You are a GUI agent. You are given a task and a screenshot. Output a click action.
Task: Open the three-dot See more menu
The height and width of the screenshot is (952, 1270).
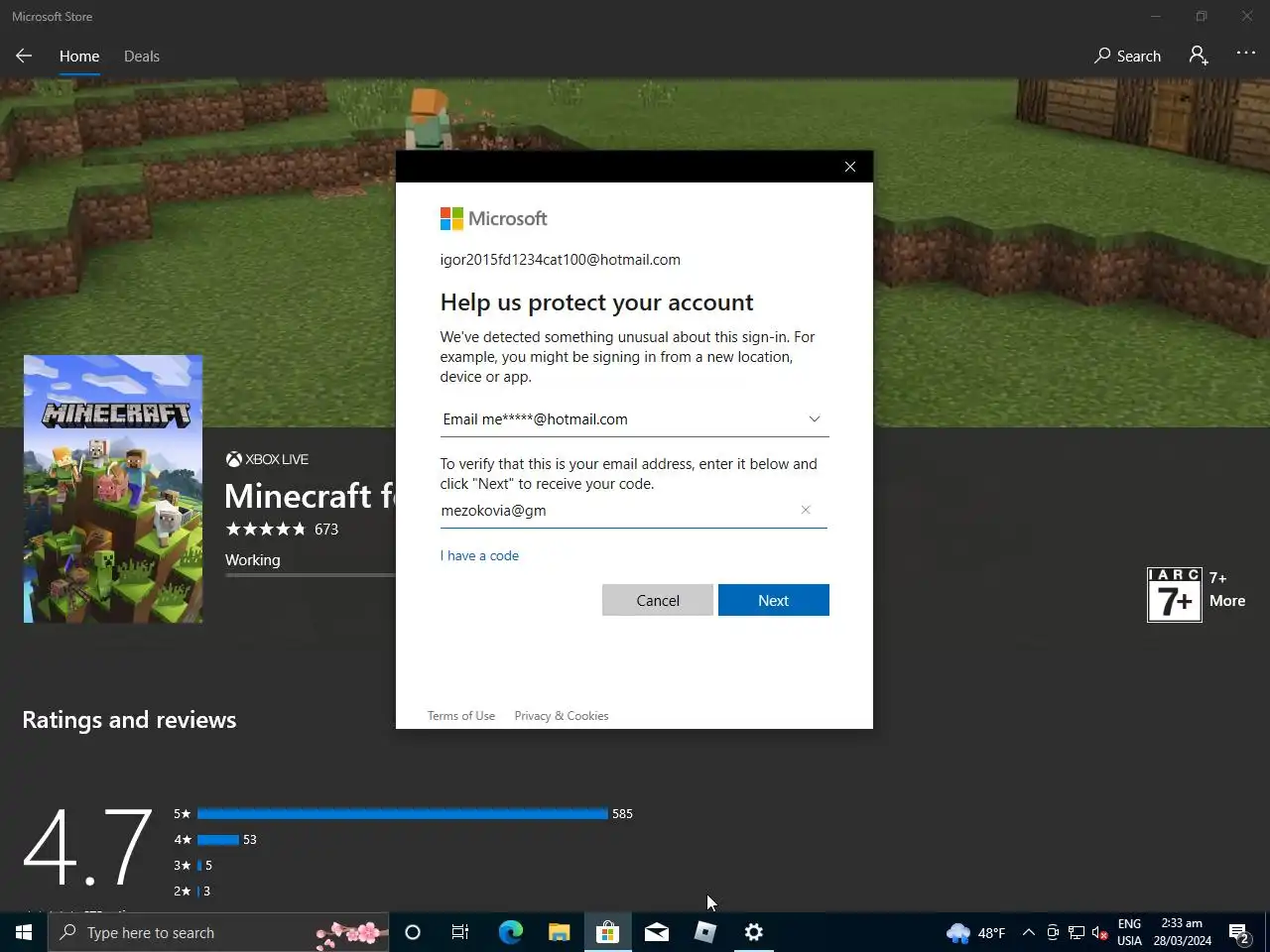pyautogui.click(x=1246, y=54)
